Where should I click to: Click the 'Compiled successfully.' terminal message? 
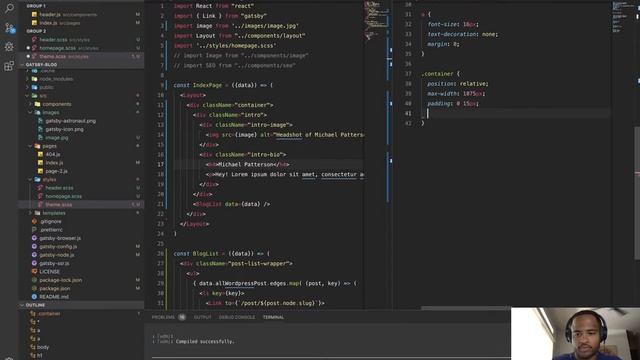[205, 341]
